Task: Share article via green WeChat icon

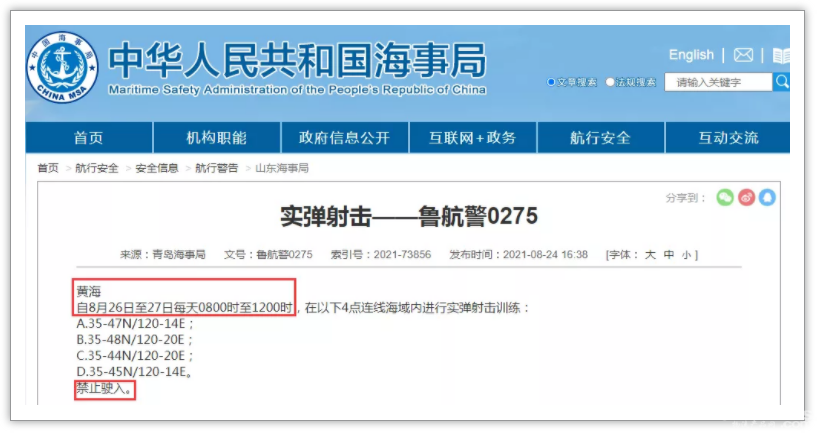Action: [725, 197]
